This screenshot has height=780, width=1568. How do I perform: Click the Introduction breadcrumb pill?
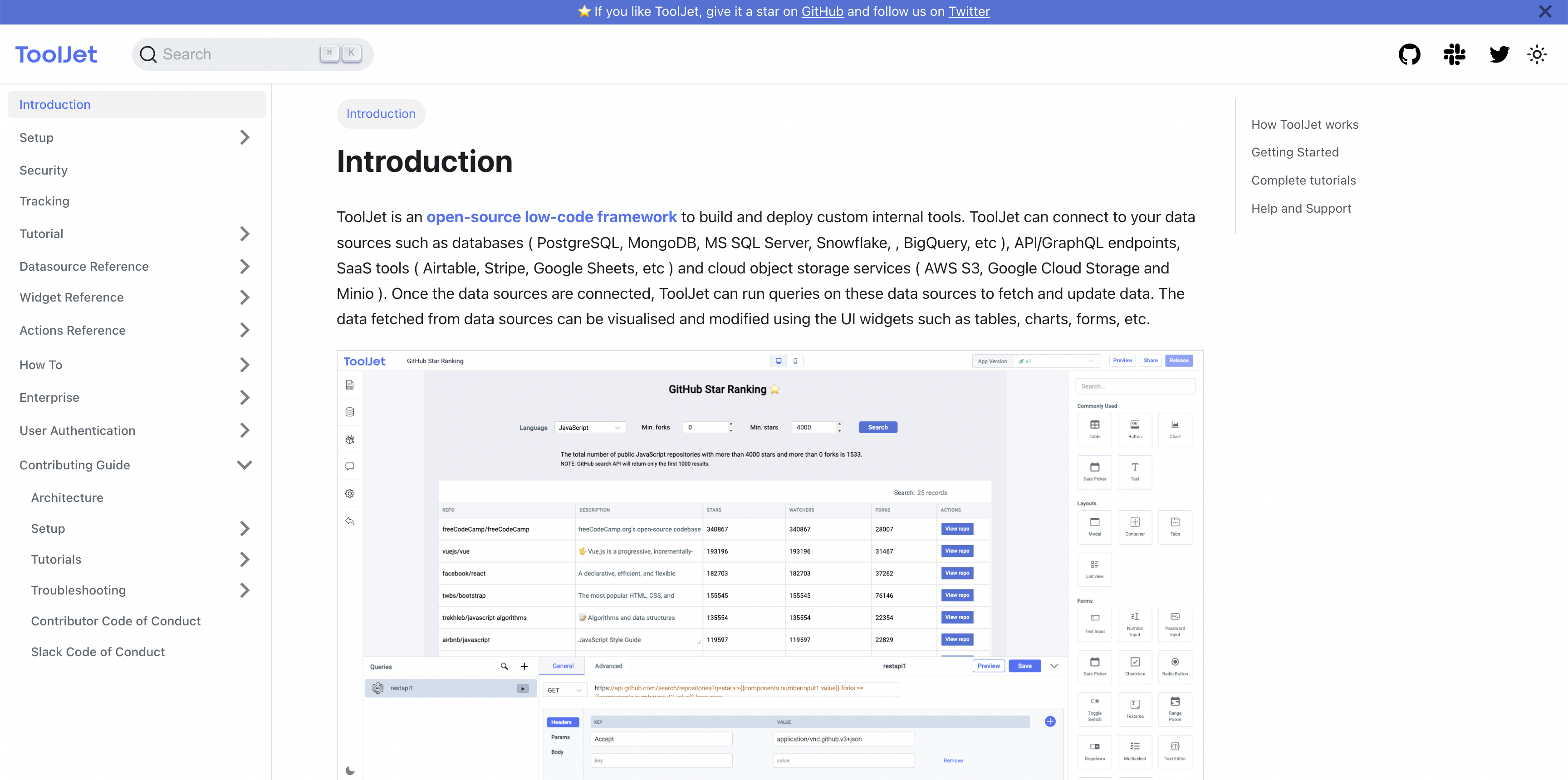coord(381,114)
